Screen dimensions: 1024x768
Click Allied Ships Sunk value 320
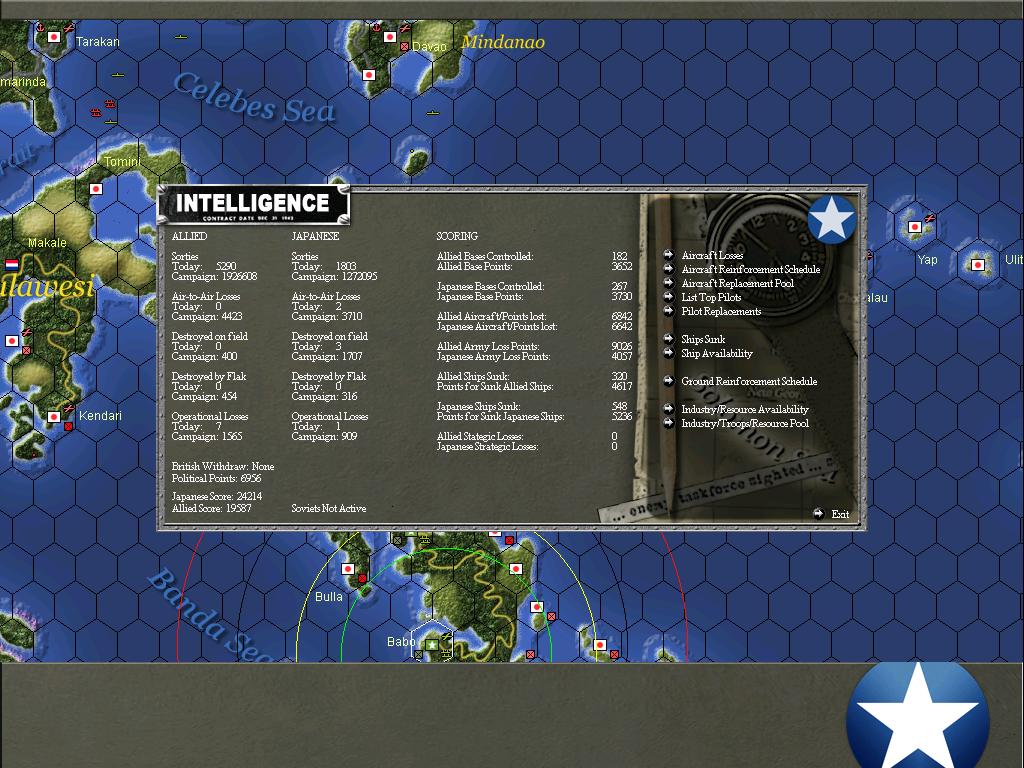pos(620,376)
